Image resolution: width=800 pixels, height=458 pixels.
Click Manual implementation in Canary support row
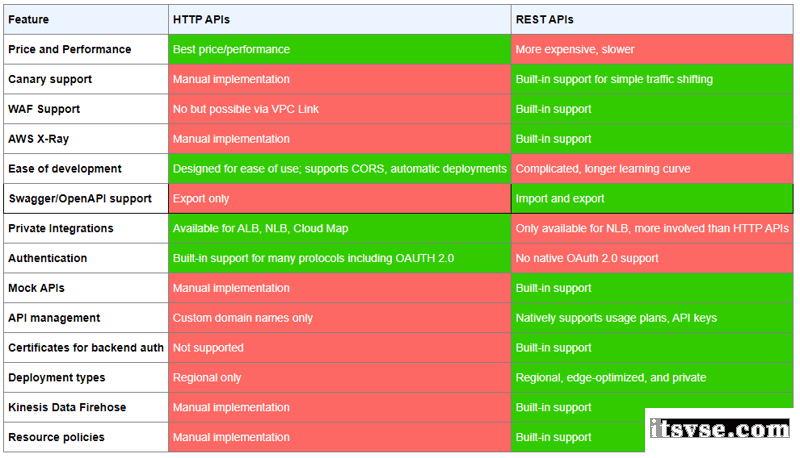(x=340, y=80)
